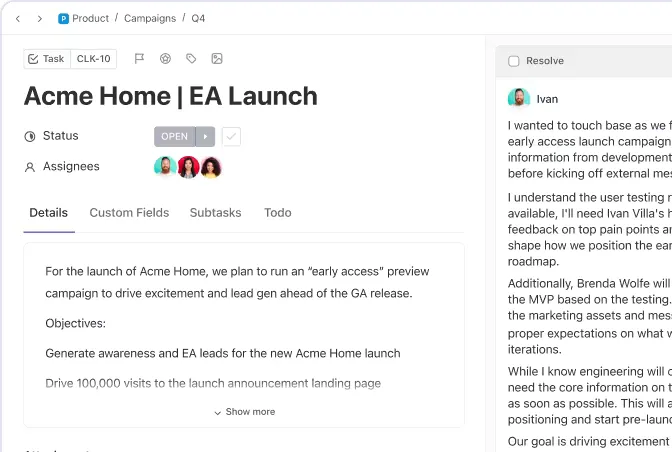The image size is (672, 452).
Task: Go back with the left arrow
Action: [18, 19]
